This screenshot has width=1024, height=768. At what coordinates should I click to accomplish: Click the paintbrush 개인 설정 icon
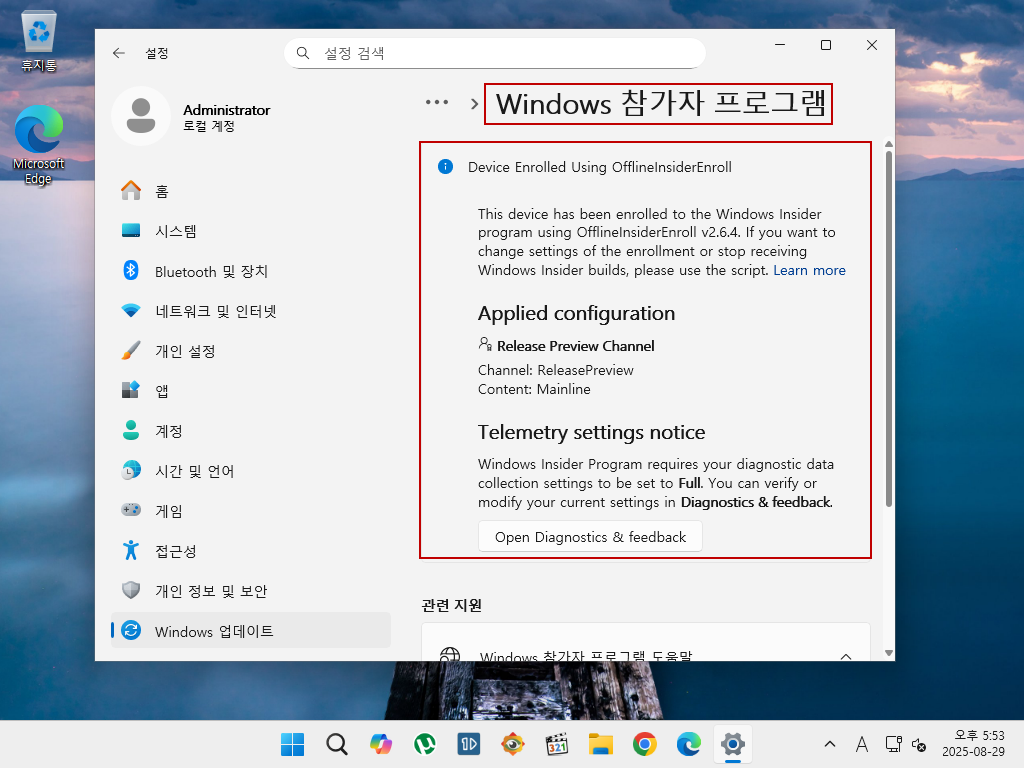pyautogui.click(x=131, y=350)
